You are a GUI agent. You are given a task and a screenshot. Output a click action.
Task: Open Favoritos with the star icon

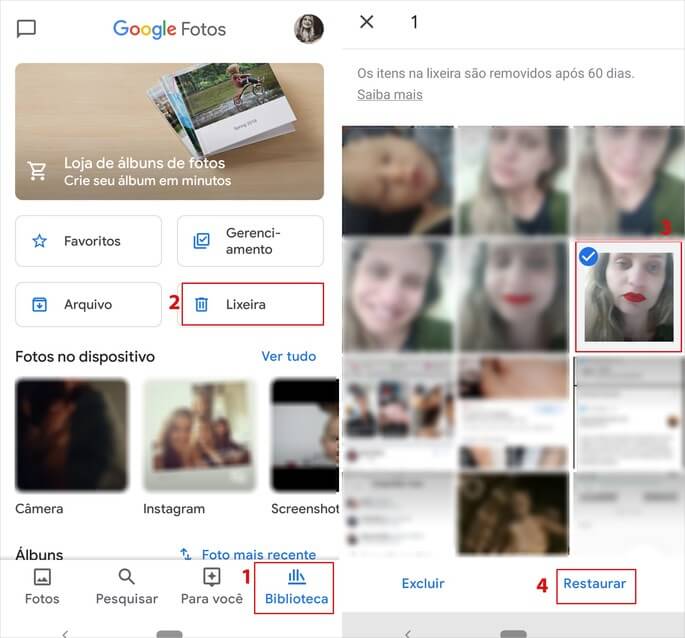88,241
